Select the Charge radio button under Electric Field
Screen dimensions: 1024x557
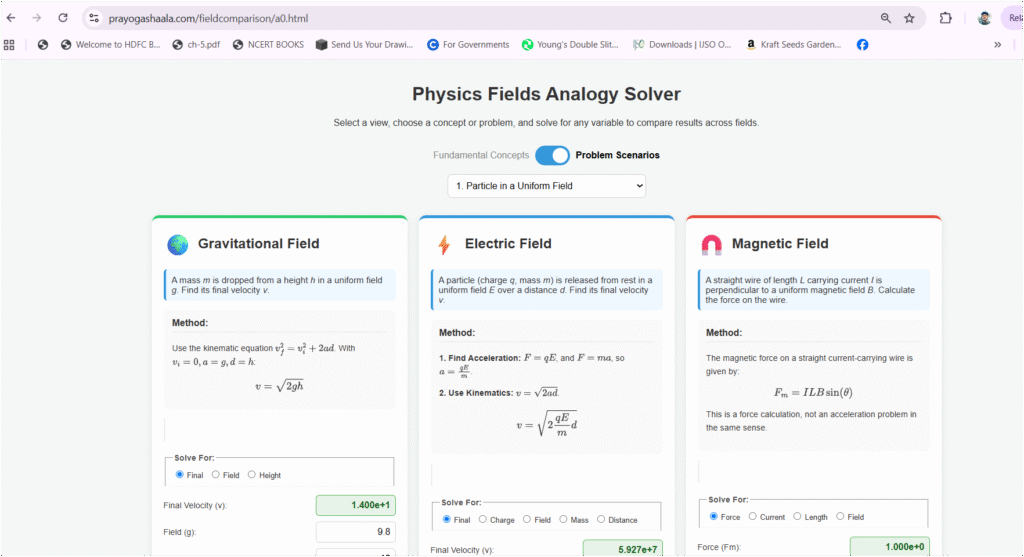(x=483, y=519)
